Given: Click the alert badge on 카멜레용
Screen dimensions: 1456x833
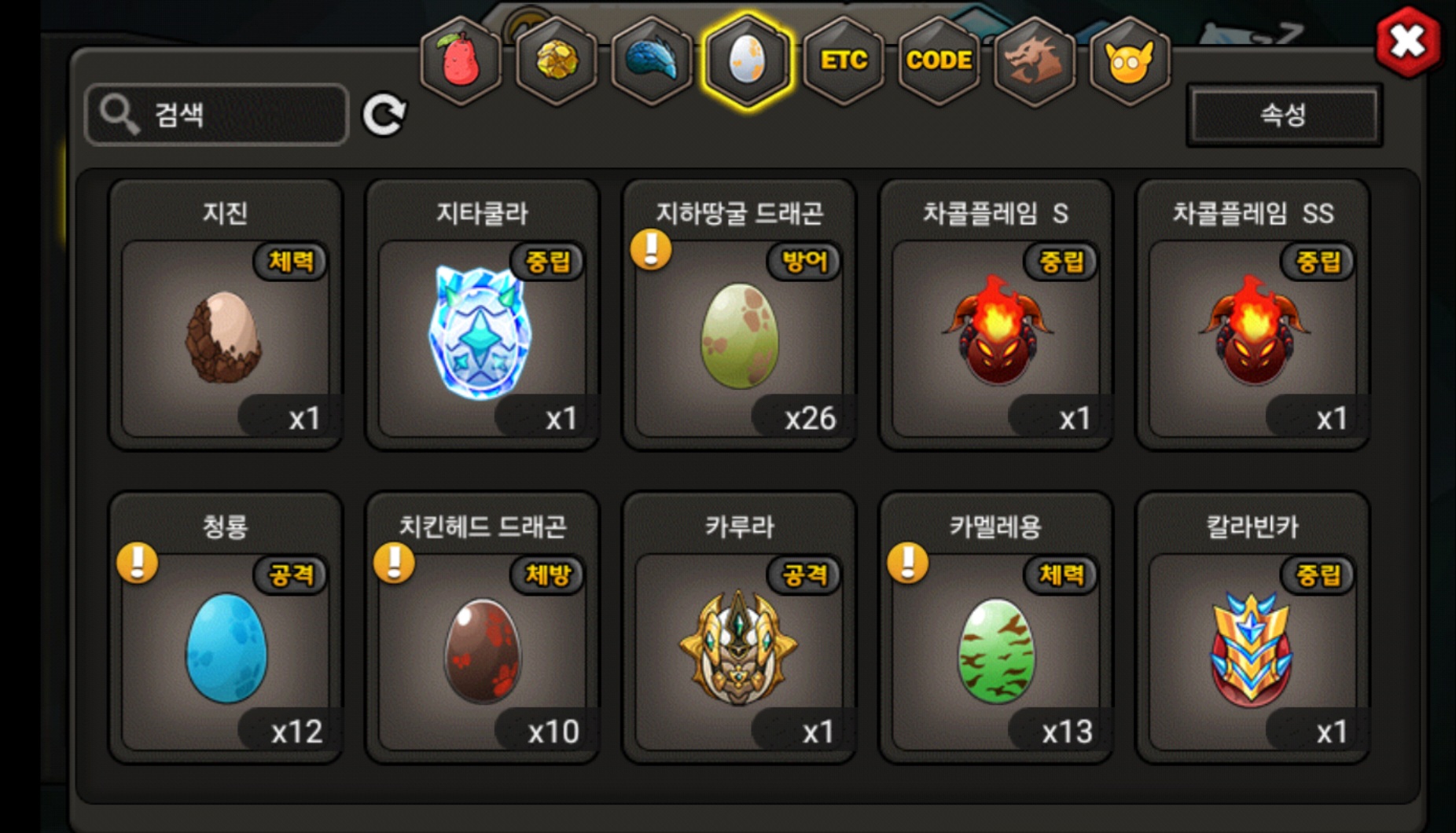Looking at the screenshot, I should pos(908,563).
